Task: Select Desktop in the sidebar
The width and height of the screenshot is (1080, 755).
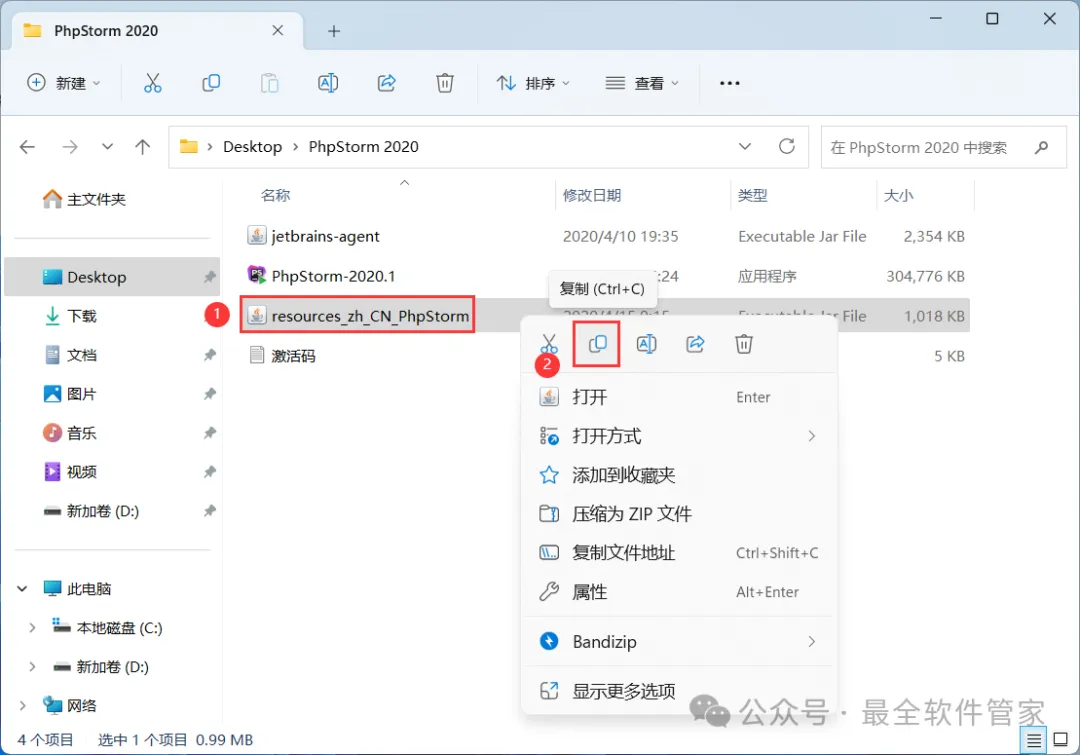Action: click(112, 277)
